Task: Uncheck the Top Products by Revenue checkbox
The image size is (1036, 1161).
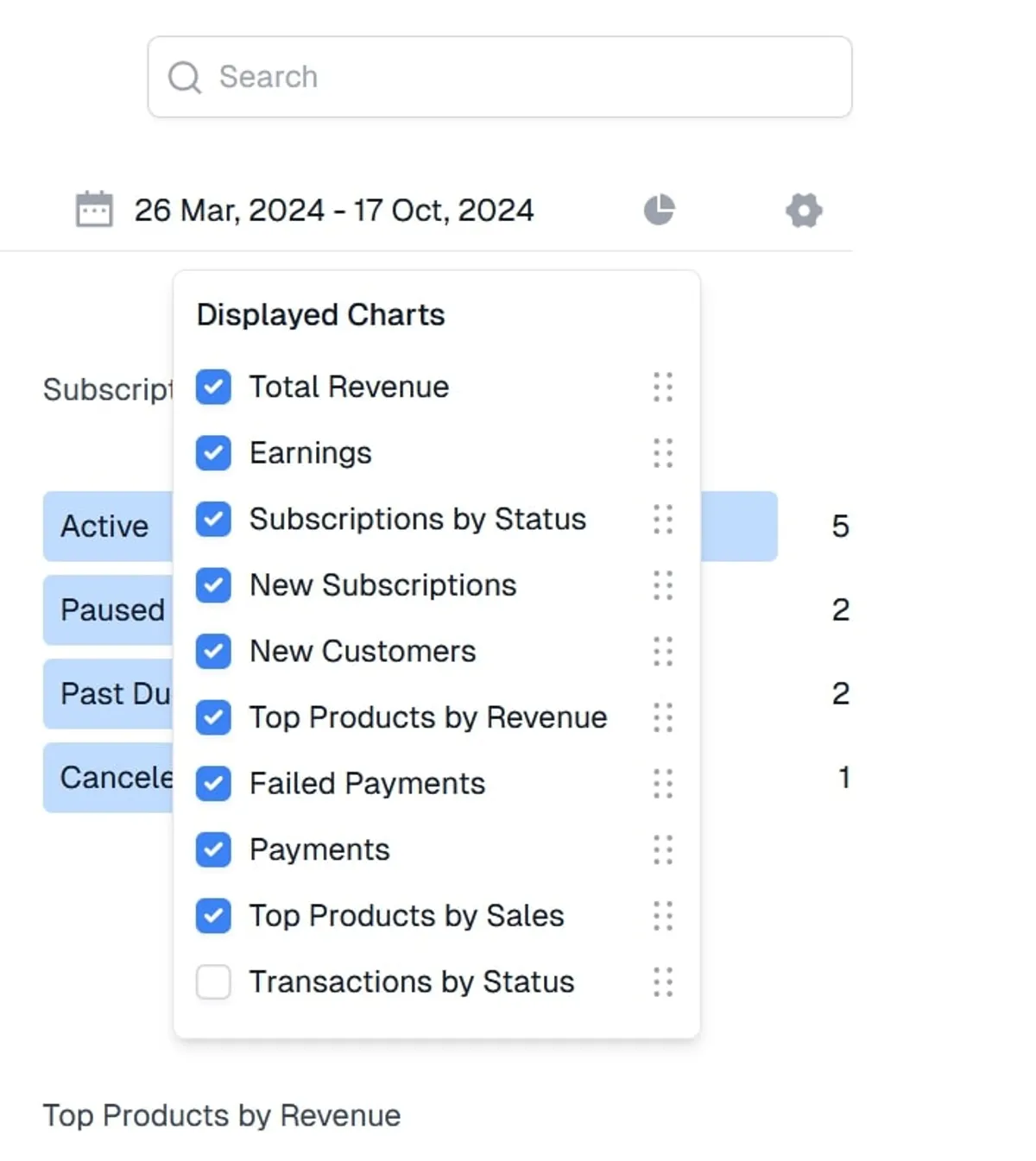Action: 213,717
